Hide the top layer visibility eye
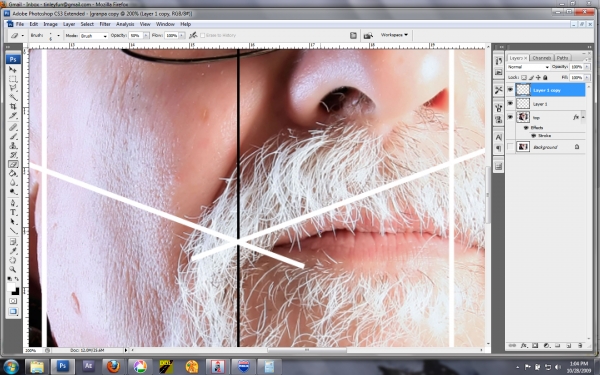Image resolution: width=600 pixels, height=375 pixels. click(510, 117)
